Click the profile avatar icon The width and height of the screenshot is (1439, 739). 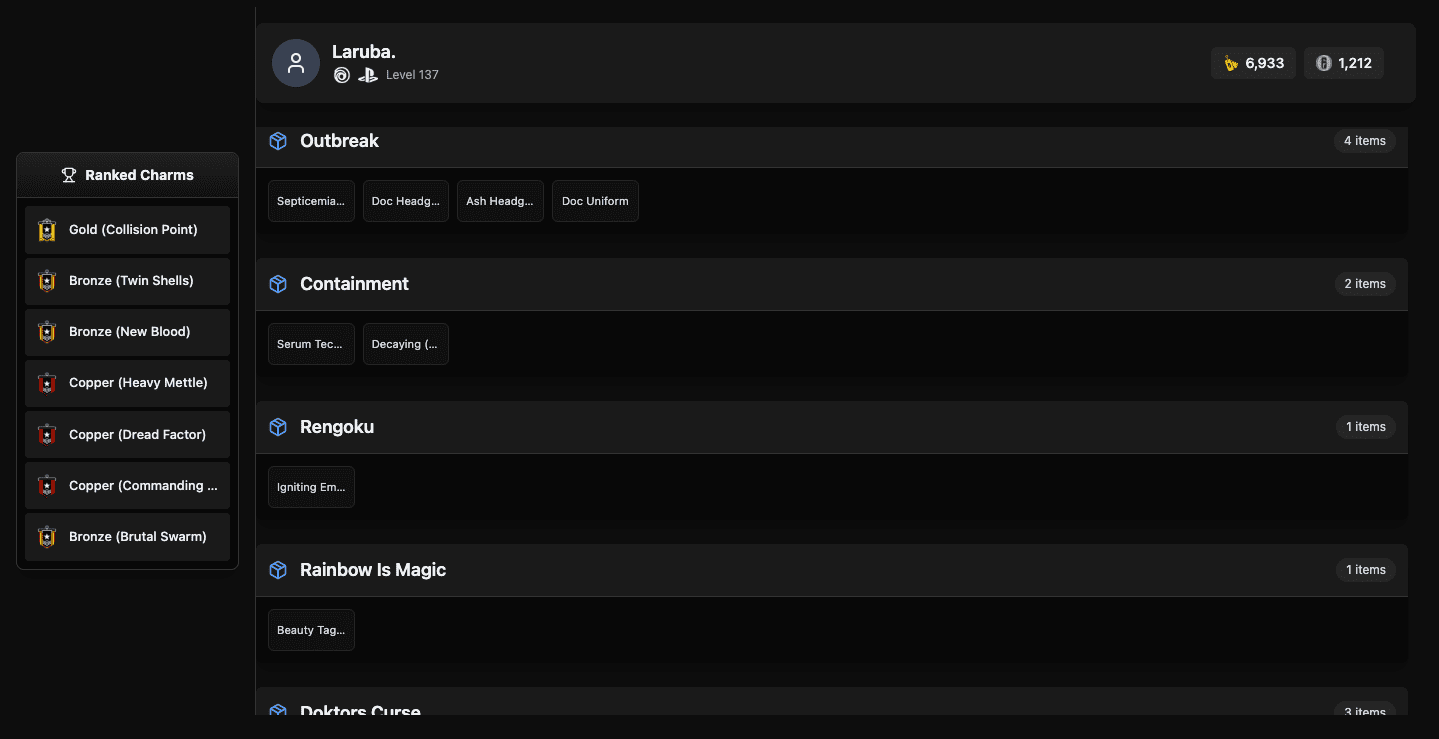tap(295, 63)
